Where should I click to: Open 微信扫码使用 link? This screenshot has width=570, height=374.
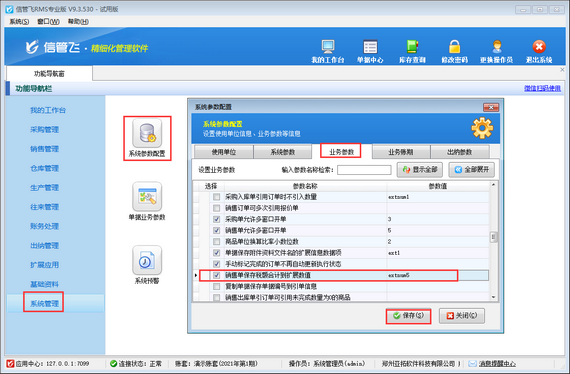coord(542,88)
